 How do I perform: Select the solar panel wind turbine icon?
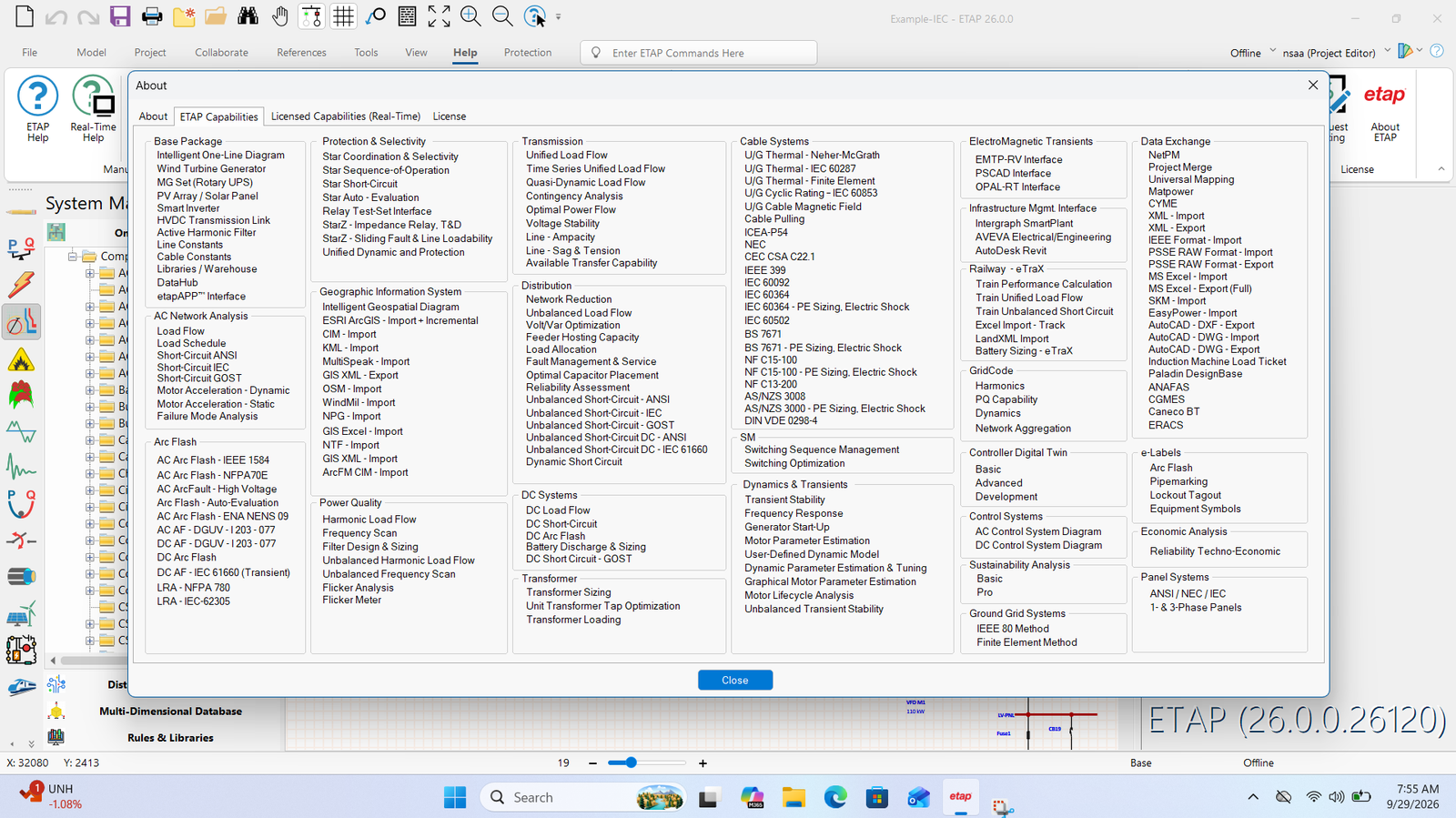[21, 614]
